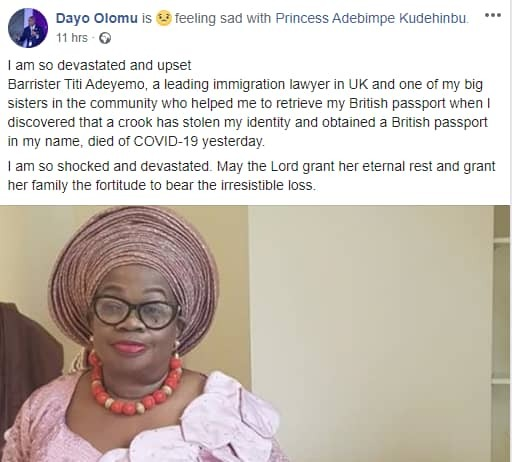Click the name 'Barrister Titi Adeyemo' in post
512x462 pixels.
(x=77, y=84)
